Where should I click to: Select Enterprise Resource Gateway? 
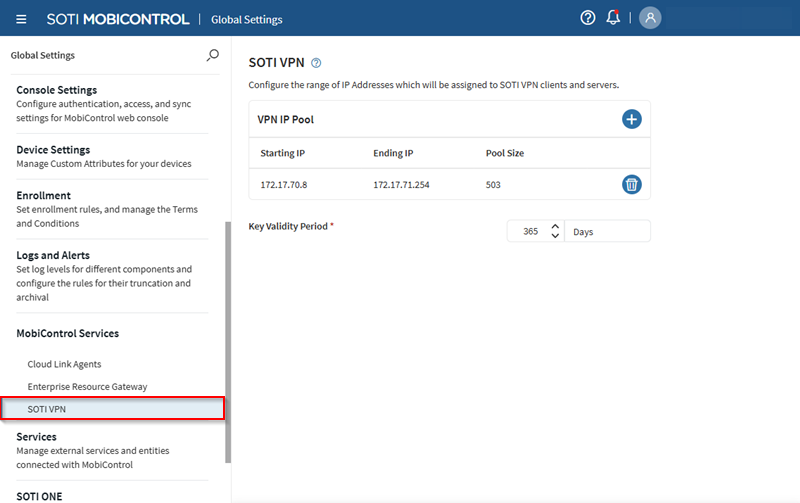[87, 387]
